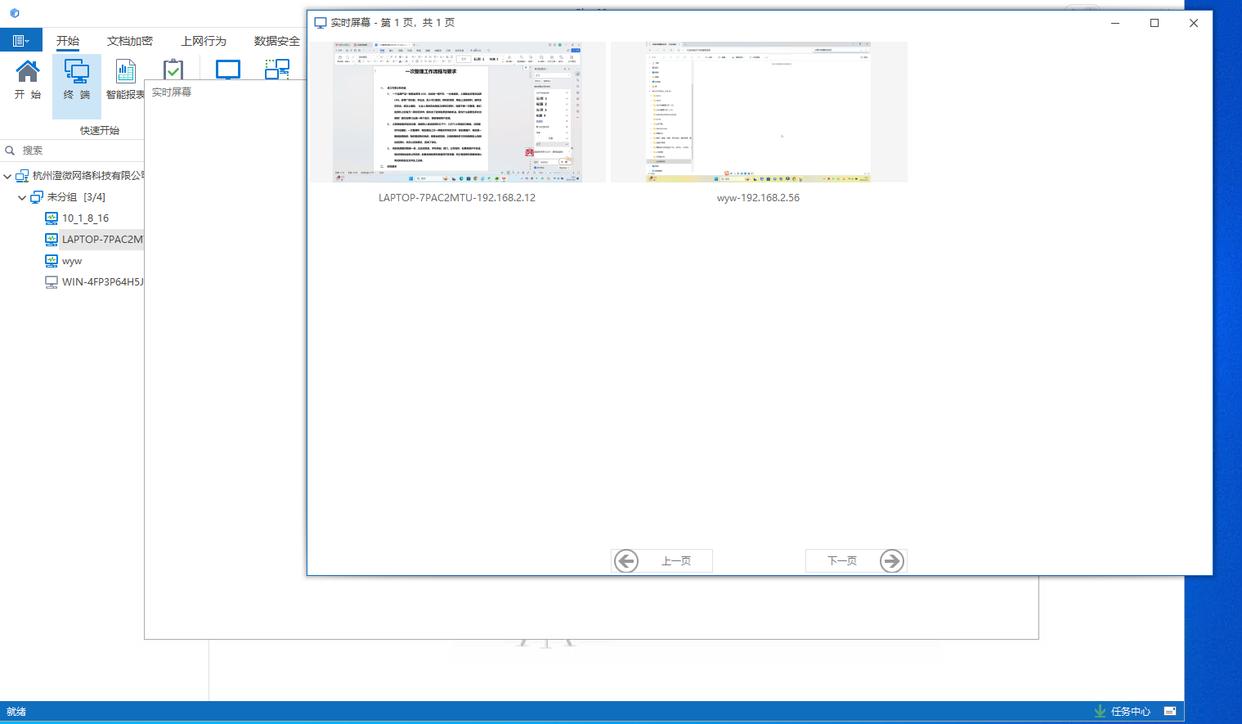
Task: Go to next page with 下一页
Action: [856, 561]
